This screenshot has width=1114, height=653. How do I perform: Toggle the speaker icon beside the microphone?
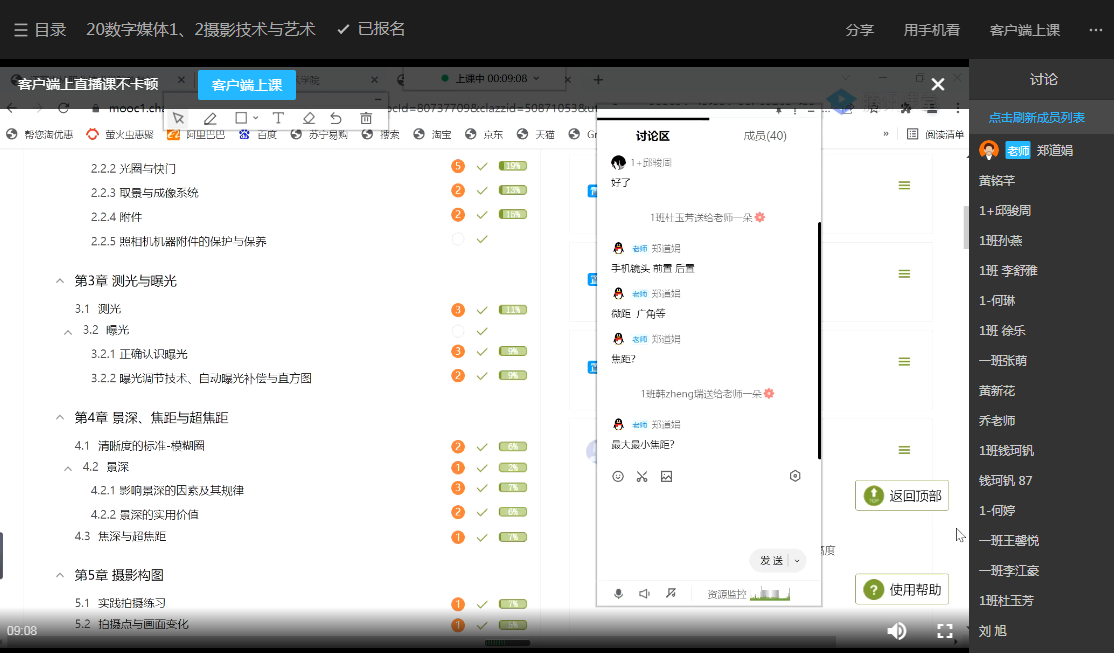(644, 593)
